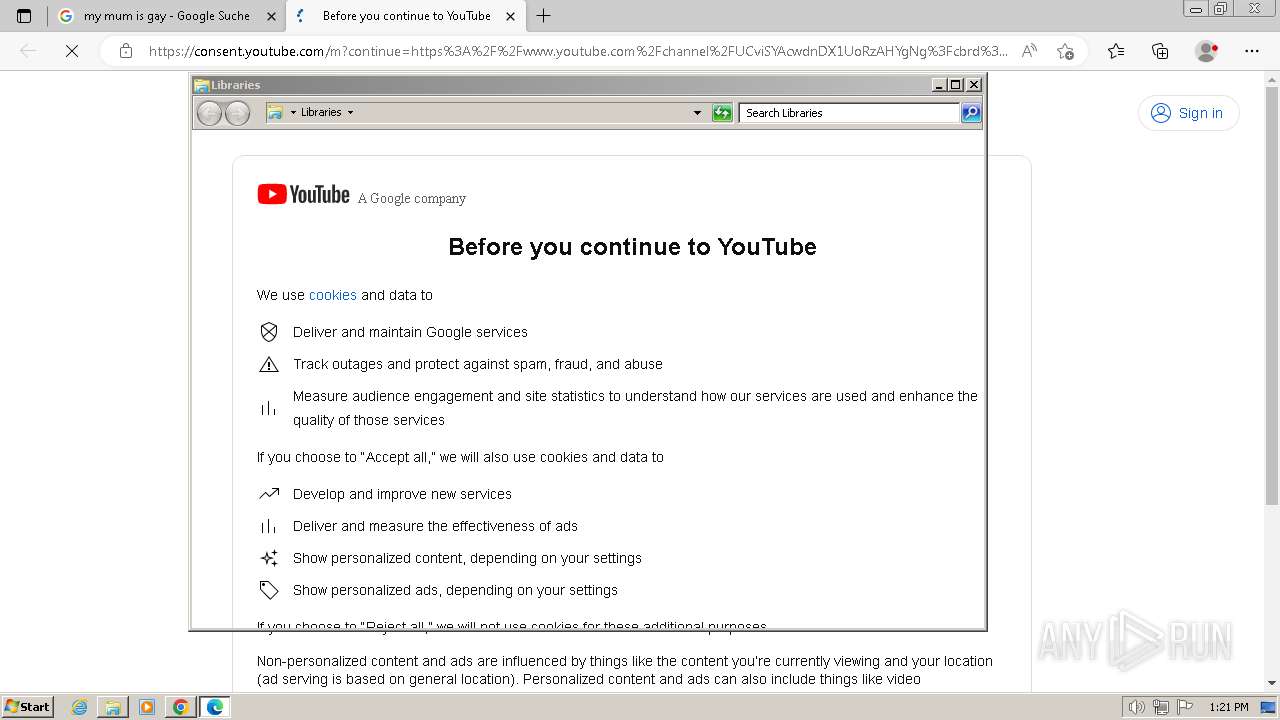
Task: Click the Libraries title bar folder icon
Action: coord(202,85)
